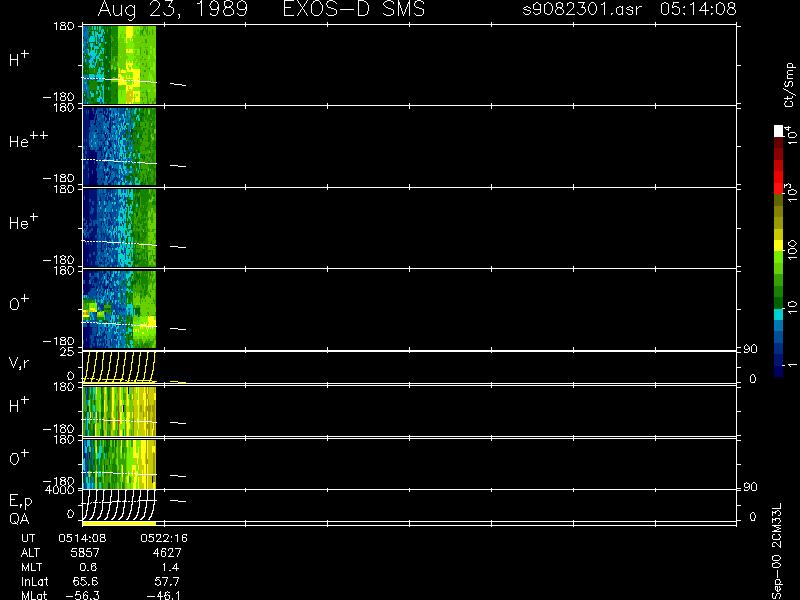Image resolution: width=800 pixels, height=600 pixels.
Task: Click MLT value '0.6'
Action: (x=89, y=567)
